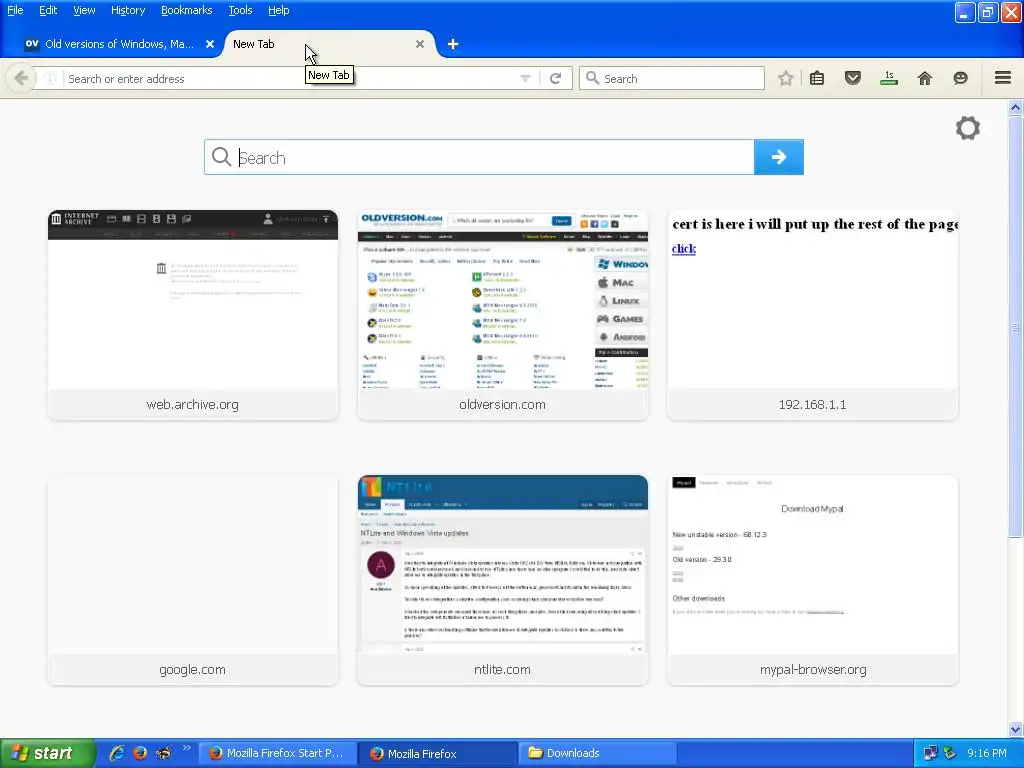Close the New Tab tab
Image resolution: width=1024 pixels, height=768 pixels.
coord(420,44)
